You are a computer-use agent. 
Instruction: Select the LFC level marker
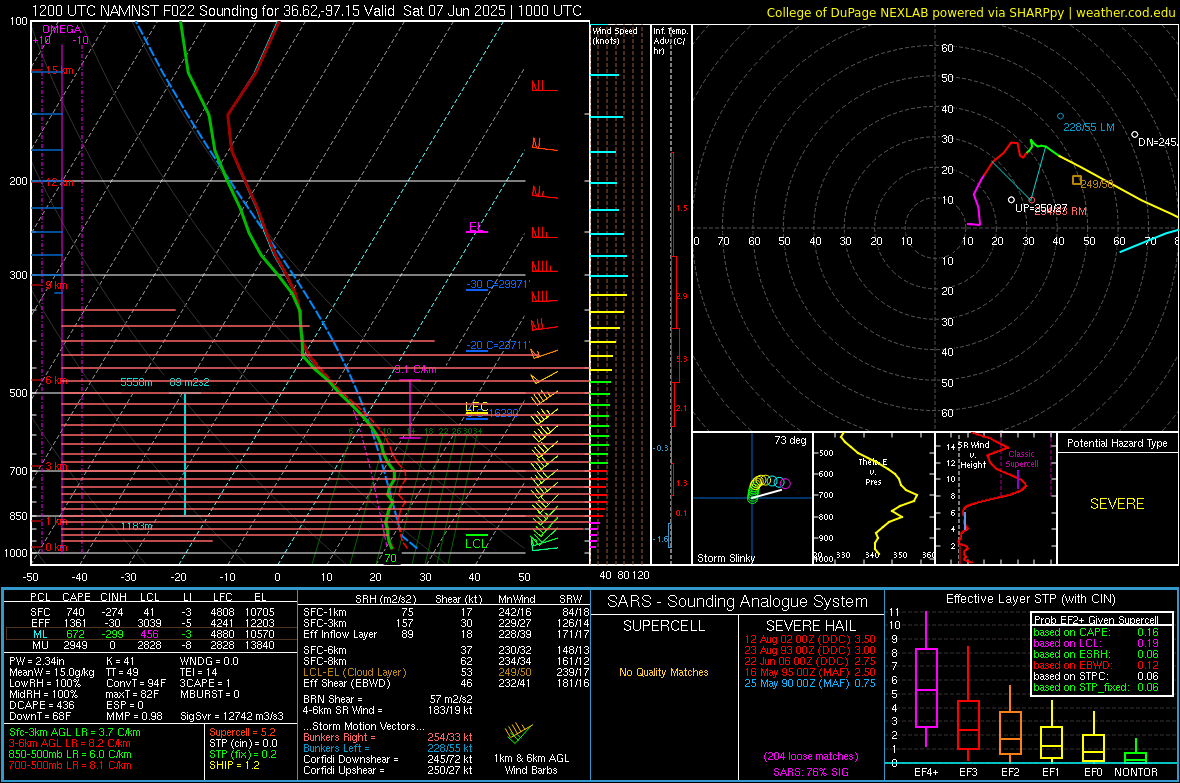(476, 407)
